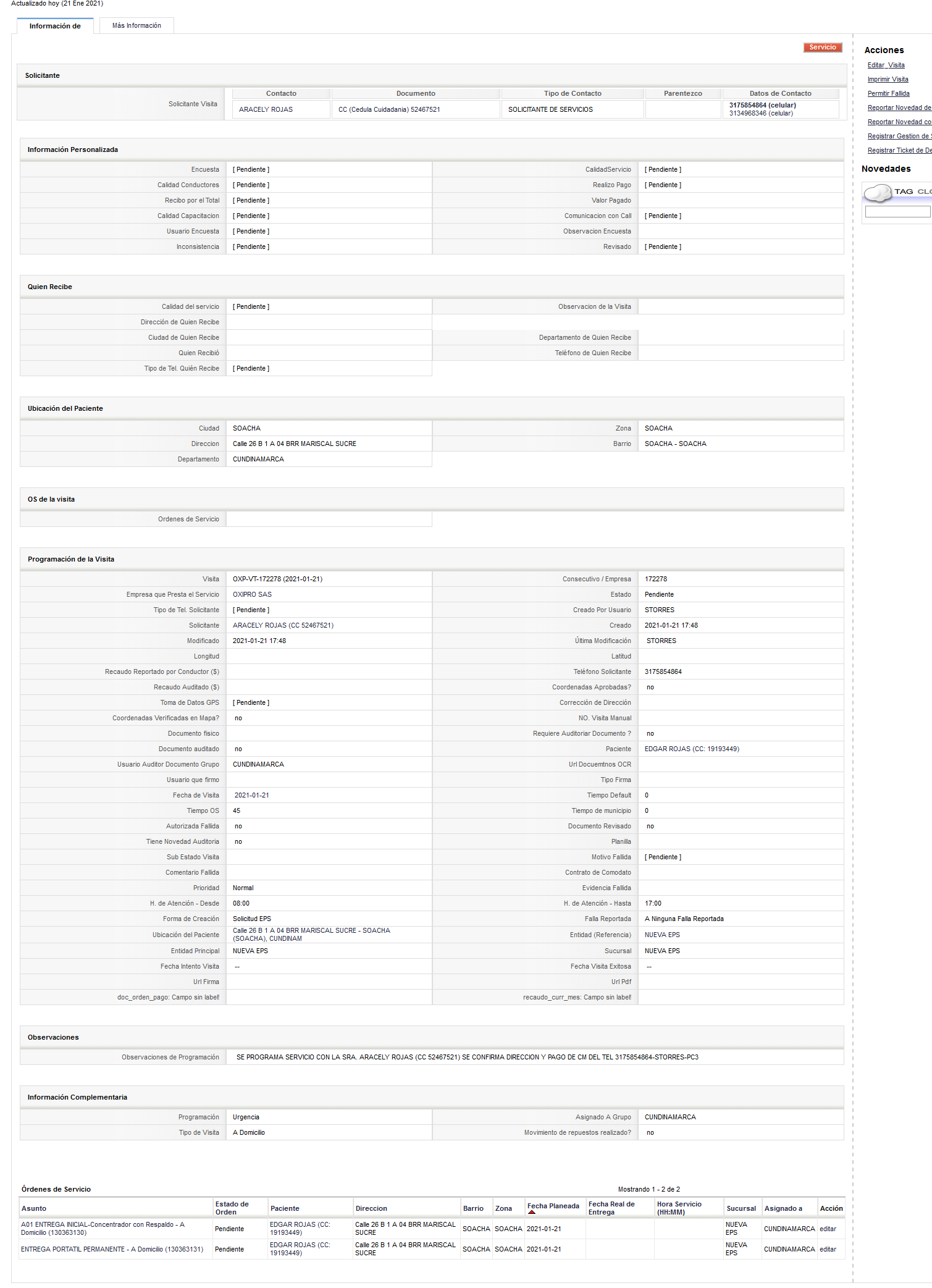Image resolution: width=932 pixels, height=1288 pixels.
Task: Click the red Servicio button
Action: coord(822,47)
